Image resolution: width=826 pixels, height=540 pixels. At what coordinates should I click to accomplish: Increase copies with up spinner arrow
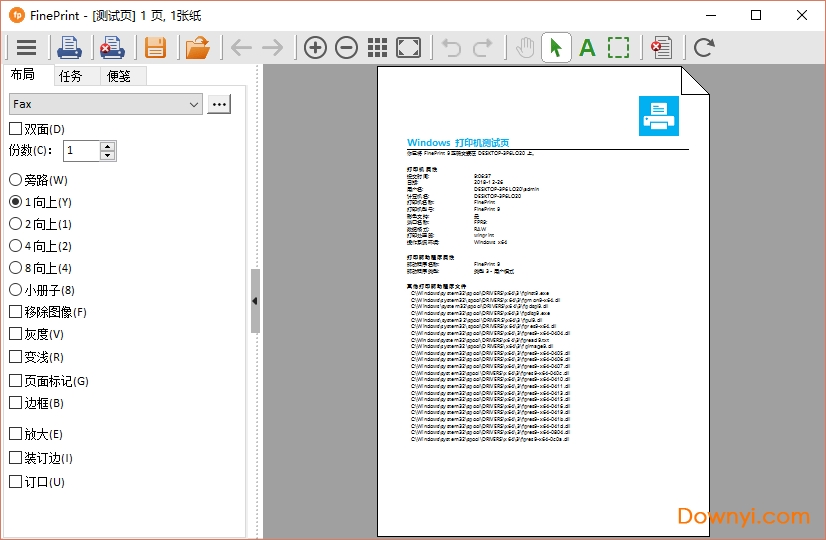click(x=107, y=146)
